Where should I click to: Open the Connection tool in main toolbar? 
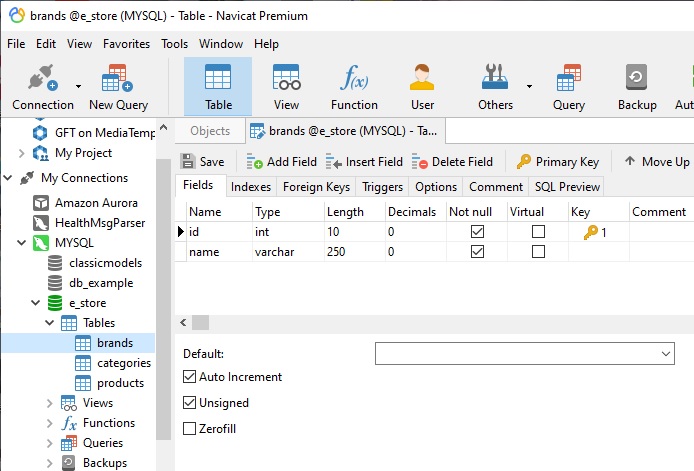42,87
